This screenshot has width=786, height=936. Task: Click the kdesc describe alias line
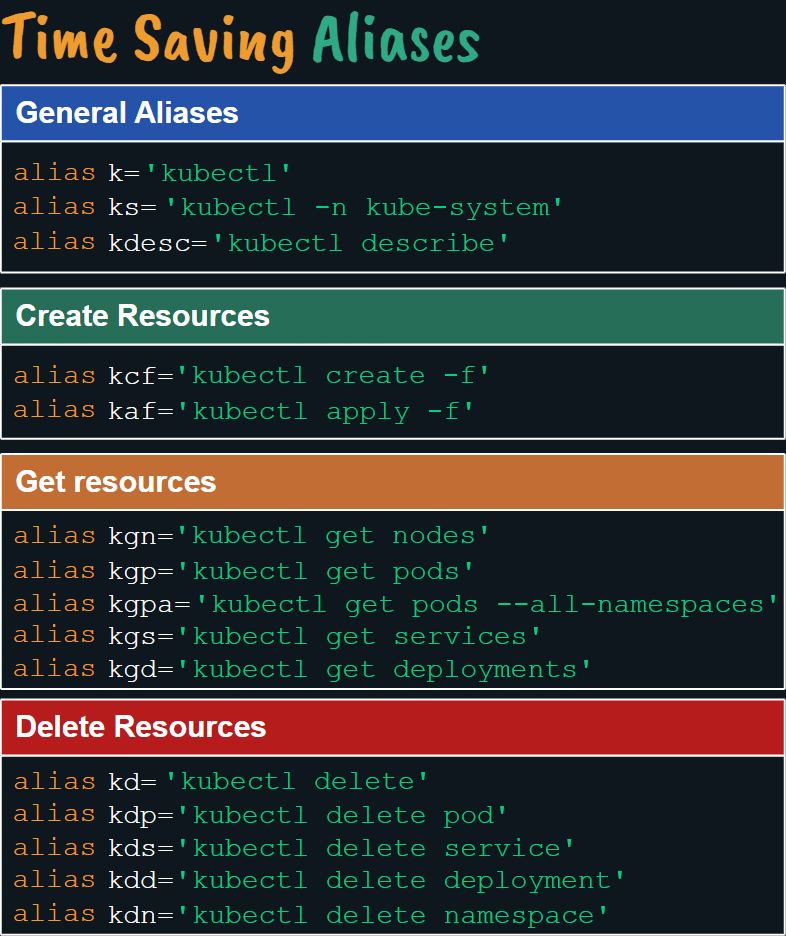[261, 243]
